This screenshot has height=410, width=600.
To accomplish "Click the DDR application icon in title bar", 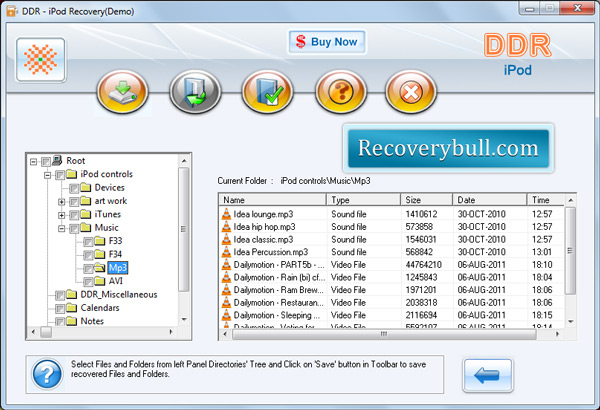I will (12, 11).
